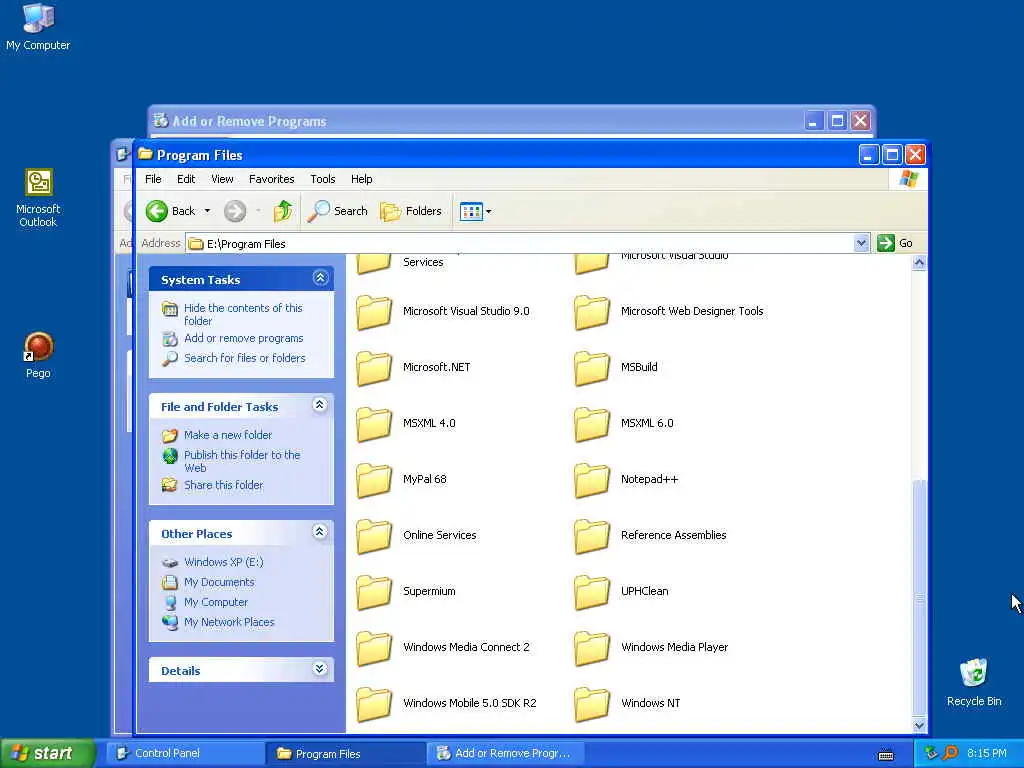Viewport: 1024px width, 768px height.
Task: Select the MSBuild folder icon
Action: click(x=592, y=368)
